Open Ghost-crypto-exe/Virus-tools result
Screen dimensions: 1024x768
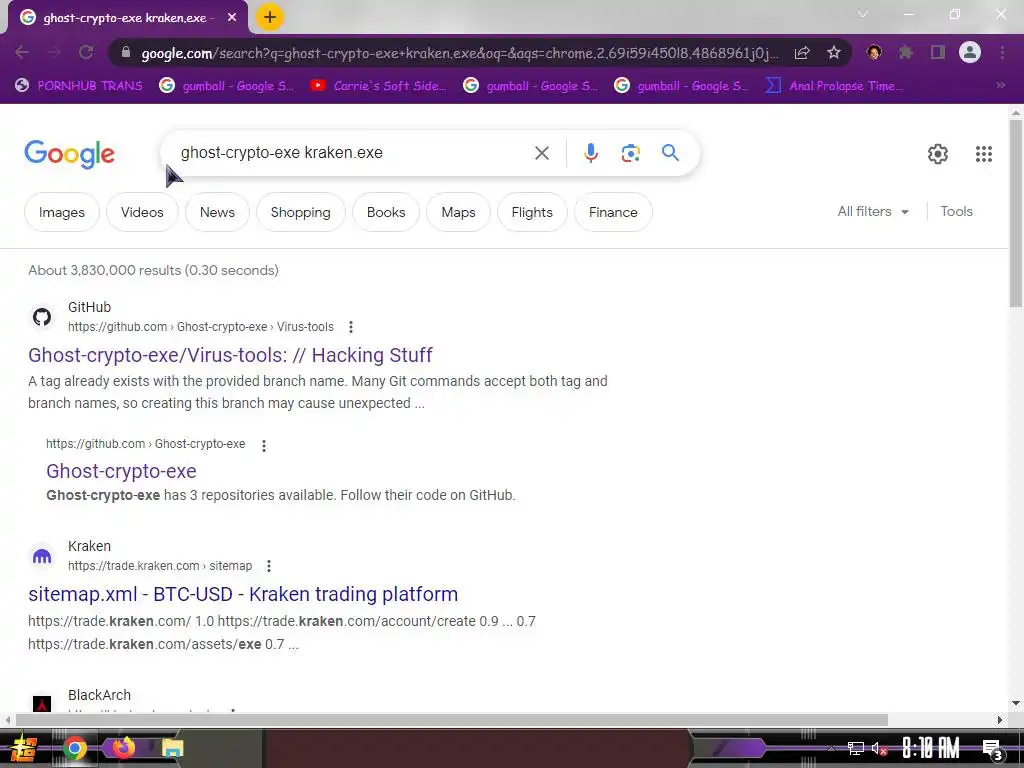pos(230,355)
